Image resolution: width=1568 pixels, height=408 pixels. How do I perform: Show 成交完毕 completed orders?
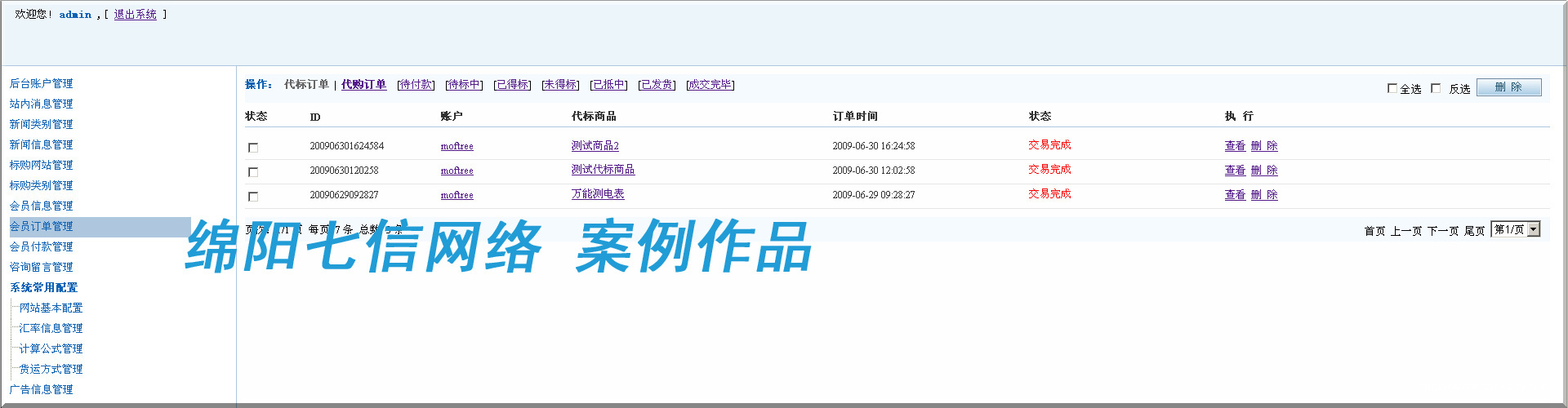pyautogui.click(x=710, y=85)
